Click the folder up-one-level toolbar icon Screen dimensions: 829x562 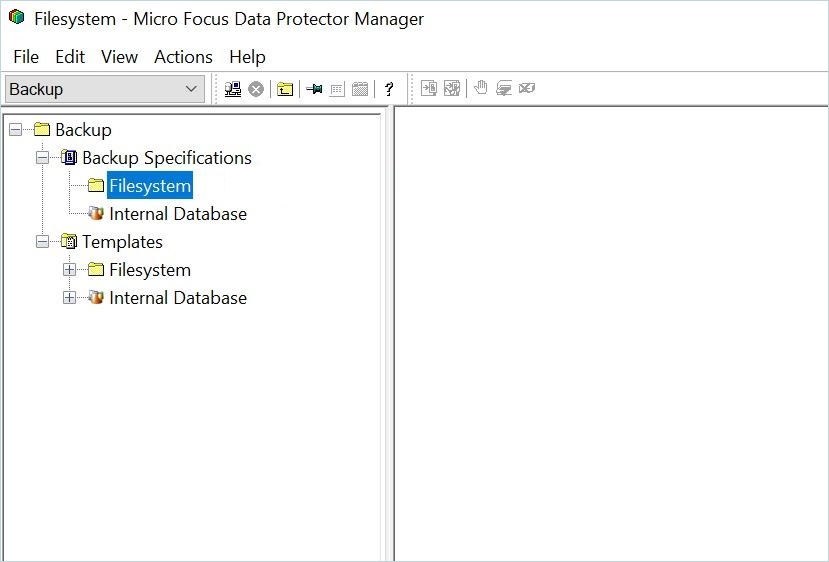click(x=285, y=89)
